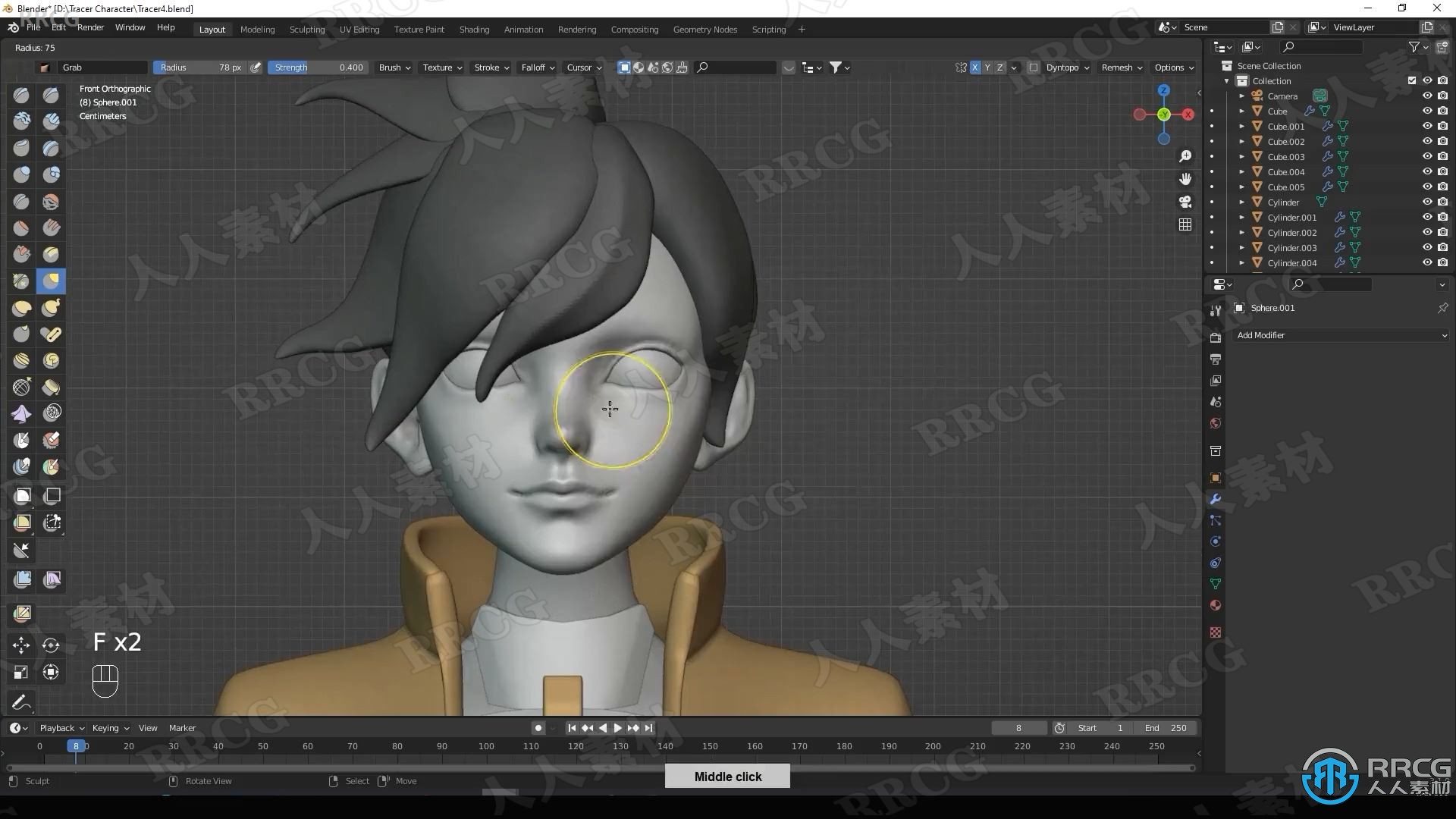The image size is (1456, 819).
Task: Select the Draw Face Sets brush
Action: tap(51, 467)
